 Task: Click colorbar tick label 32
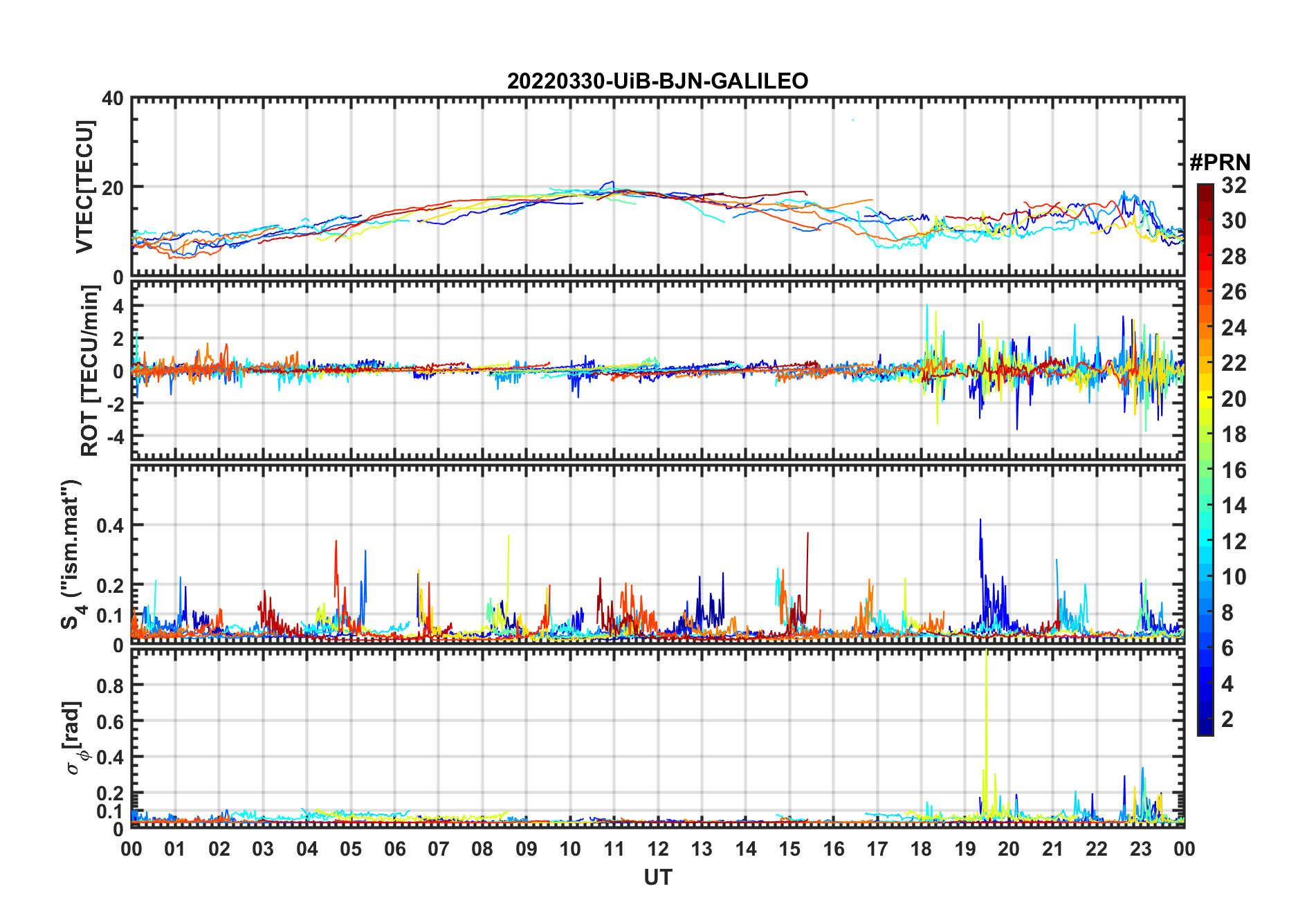tap(1234, 185)
